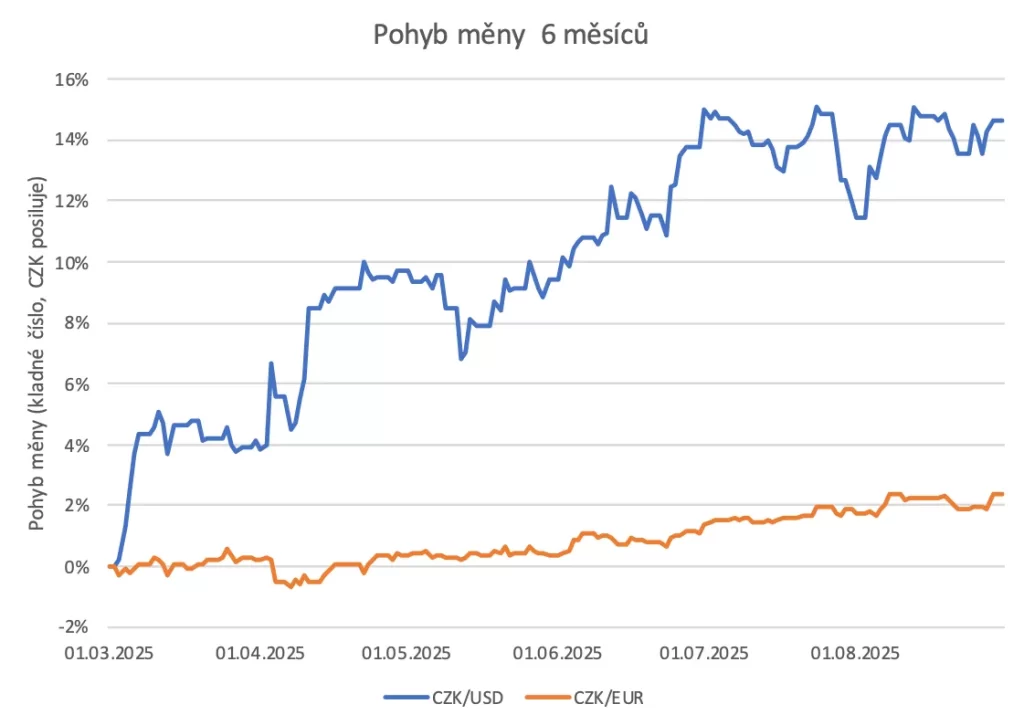Select the 10% value axis label
This screenshot has height=725, width=1024.
pos(76,262)
